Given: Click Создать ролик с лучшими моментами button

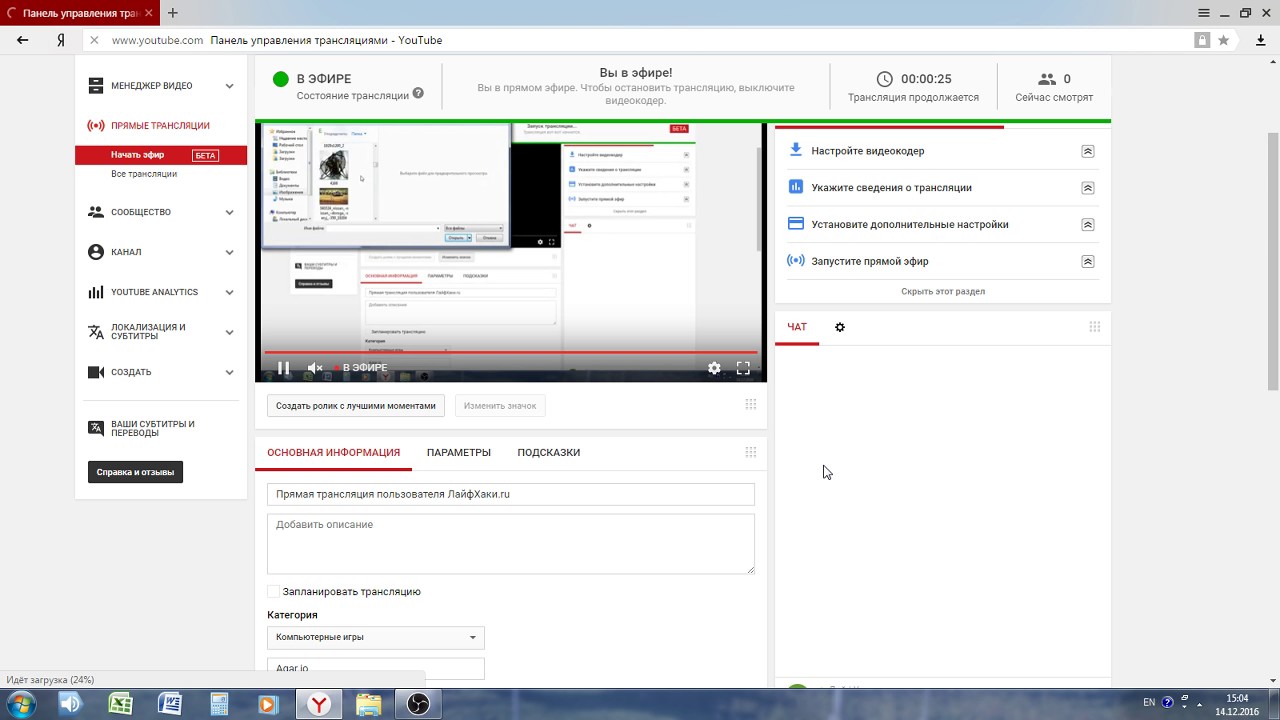Looking at the screenshot, I should (356, 405).
